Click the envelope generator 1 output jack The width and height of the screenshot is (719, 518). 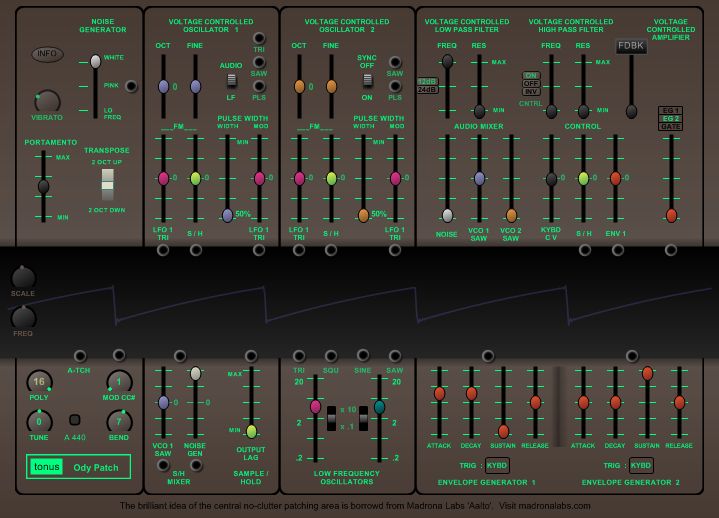[x=488, y=356]
